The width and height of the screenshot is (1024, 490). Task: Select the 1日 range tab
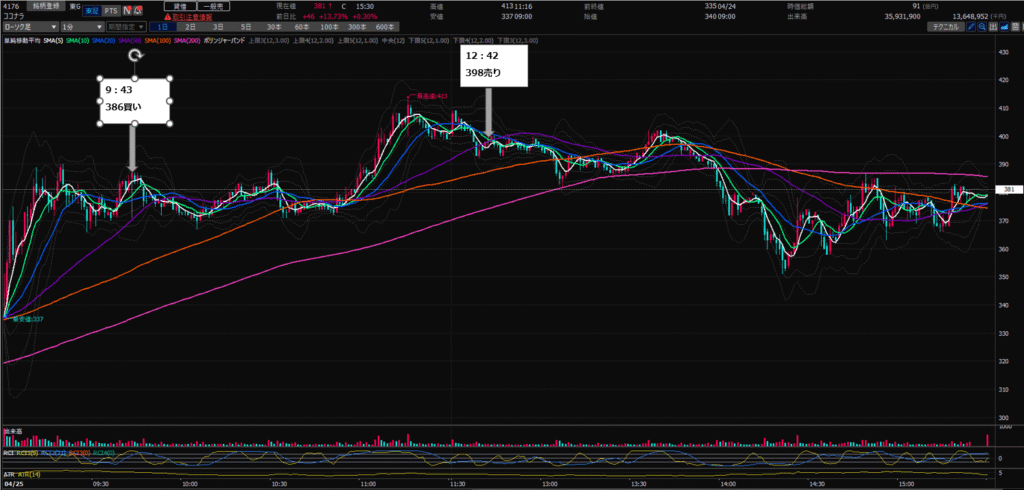coord(164,28)
